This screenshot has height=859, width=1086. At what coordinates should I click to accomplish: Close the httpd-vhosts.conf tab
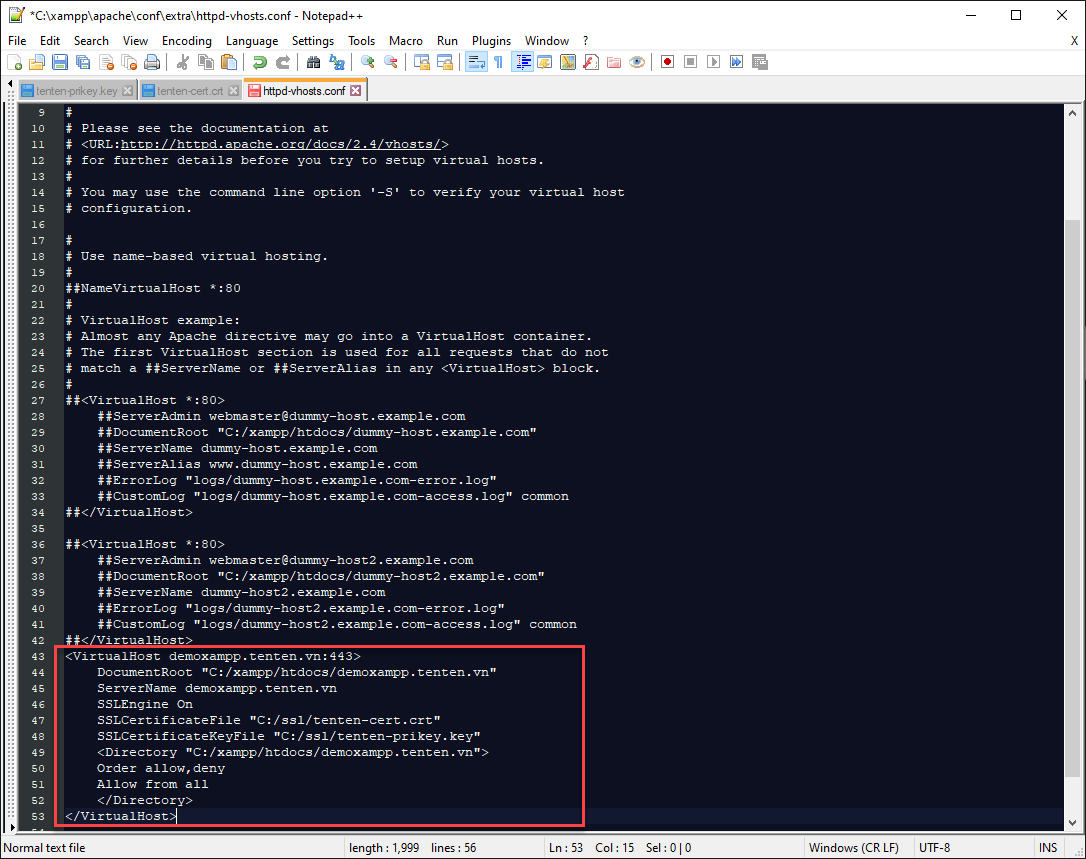pyautogui.click(x=355, y=91)
